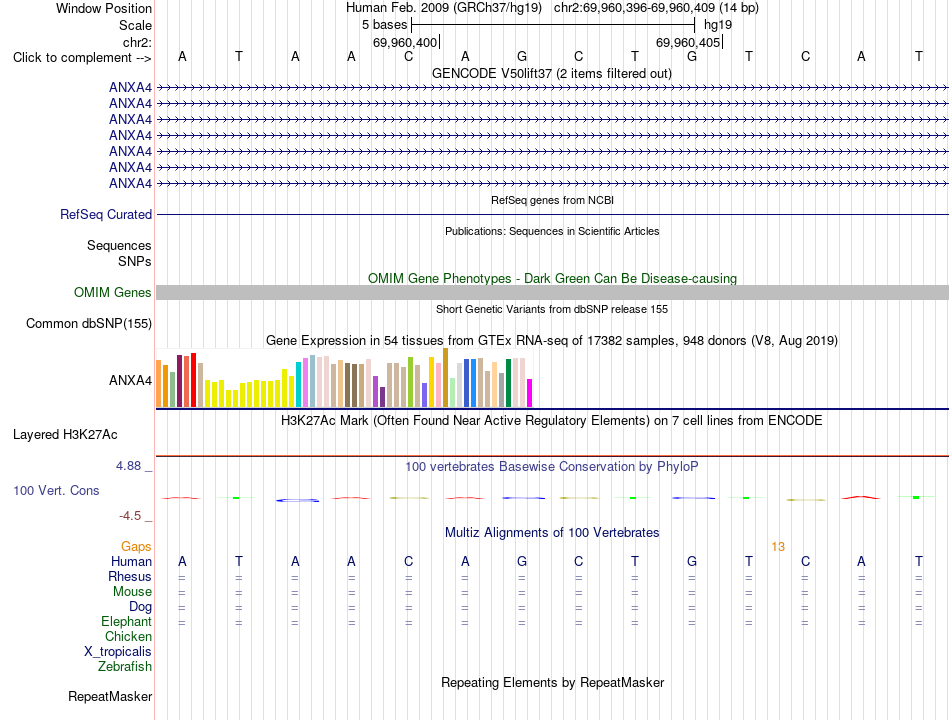The height and width of the screenshot is (720, 950).
Task: Click the magenta last bar in GTEx chart
Action: tap(530, 393)
